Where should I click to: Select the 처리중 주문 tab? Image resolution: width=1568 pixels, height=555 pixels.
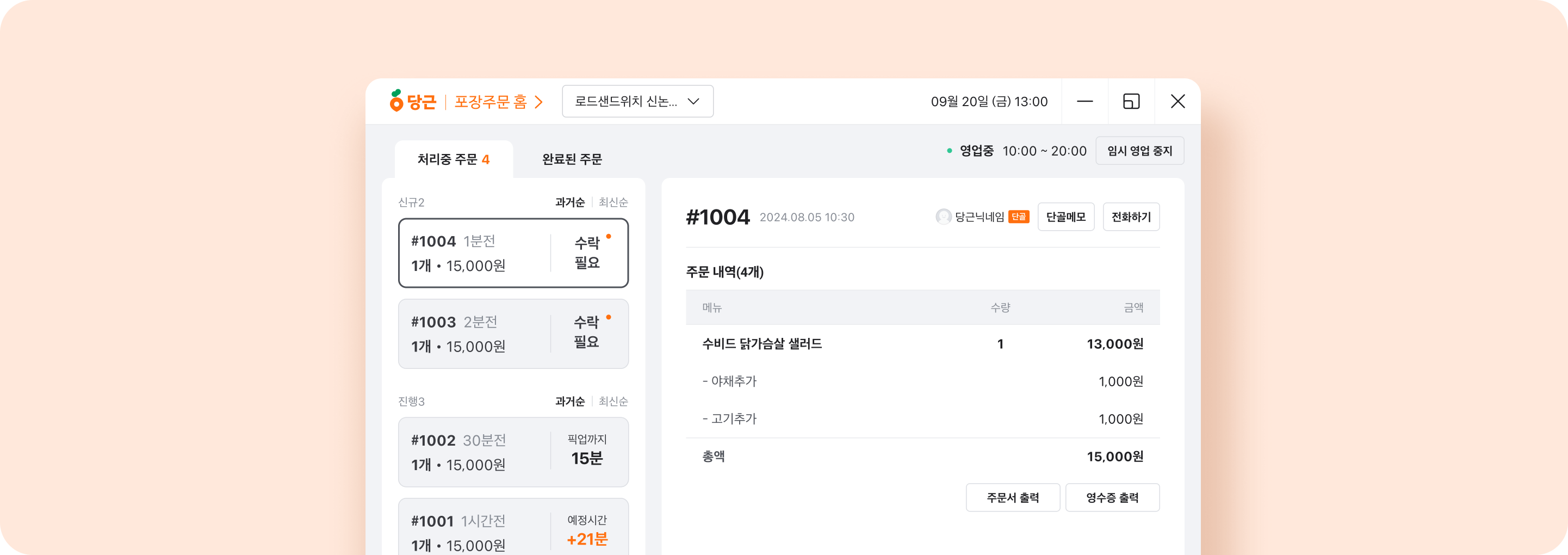pos(454,158)
